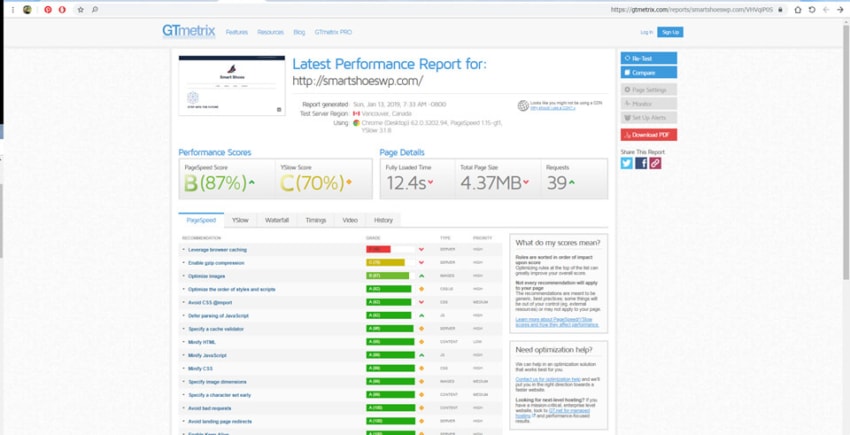Click the Re-Test button

(648, 58)
